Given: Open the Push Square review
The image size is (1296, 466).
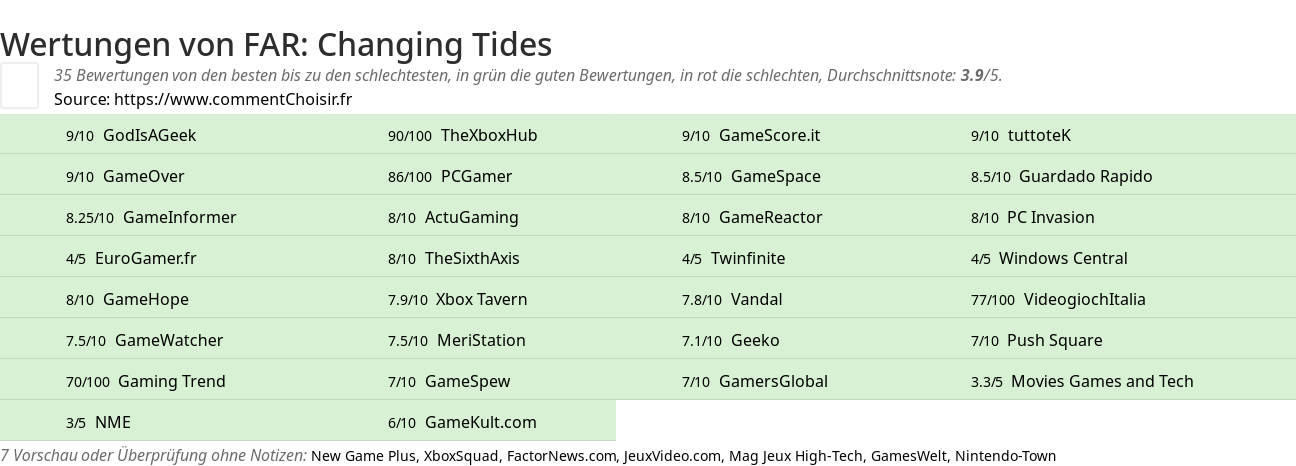Looking at the screenshot, I should (x=1054, y=340).
